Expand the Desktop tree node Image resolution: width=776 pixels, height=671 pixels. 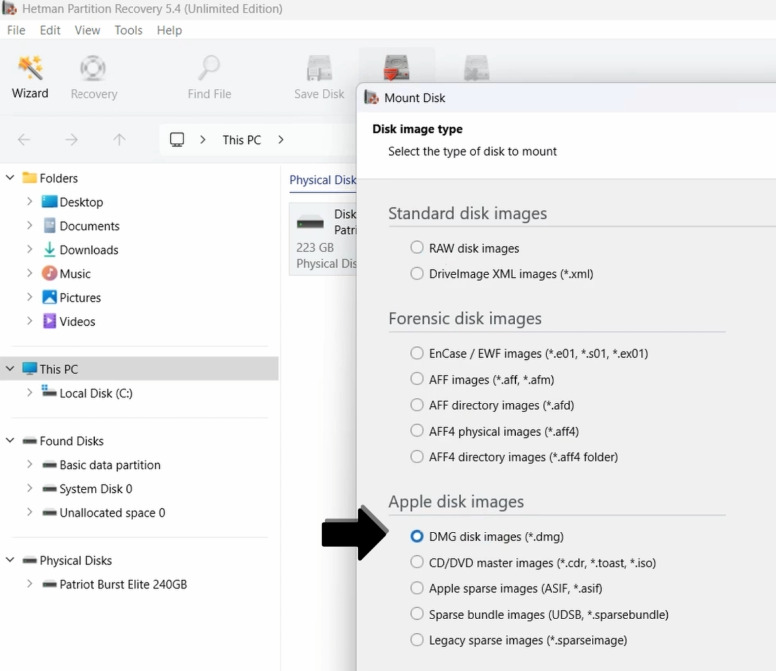click(29, 201)
